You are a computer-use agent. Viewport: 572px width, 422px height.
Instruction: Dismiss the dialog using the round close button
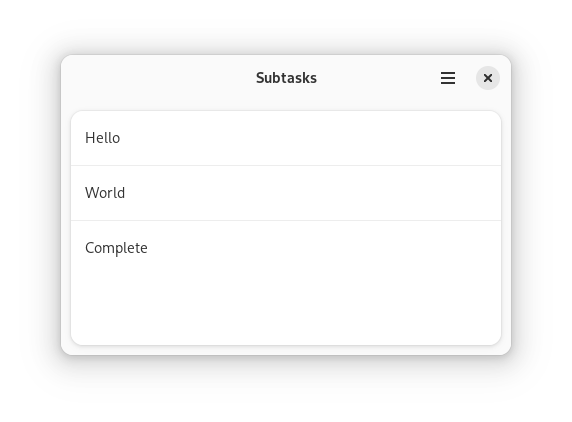(x=488, y=78)
